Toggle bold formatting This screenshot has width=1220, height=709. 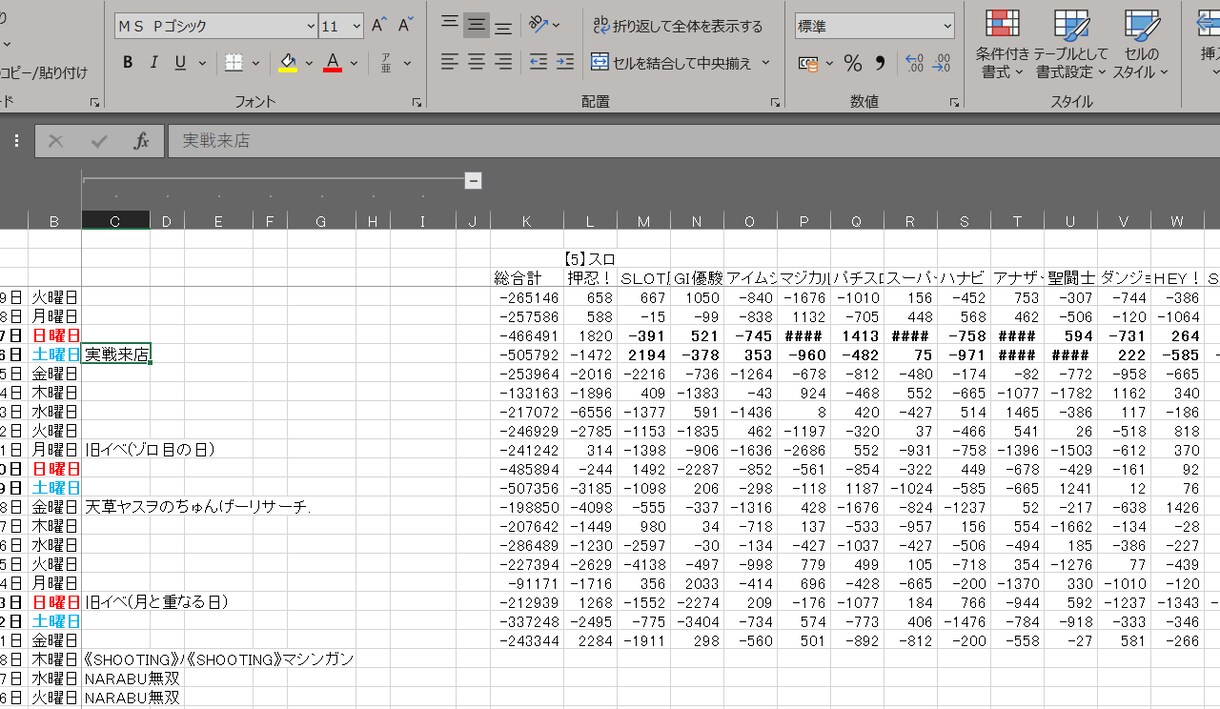pyautogui.click(x=128, y=63)
